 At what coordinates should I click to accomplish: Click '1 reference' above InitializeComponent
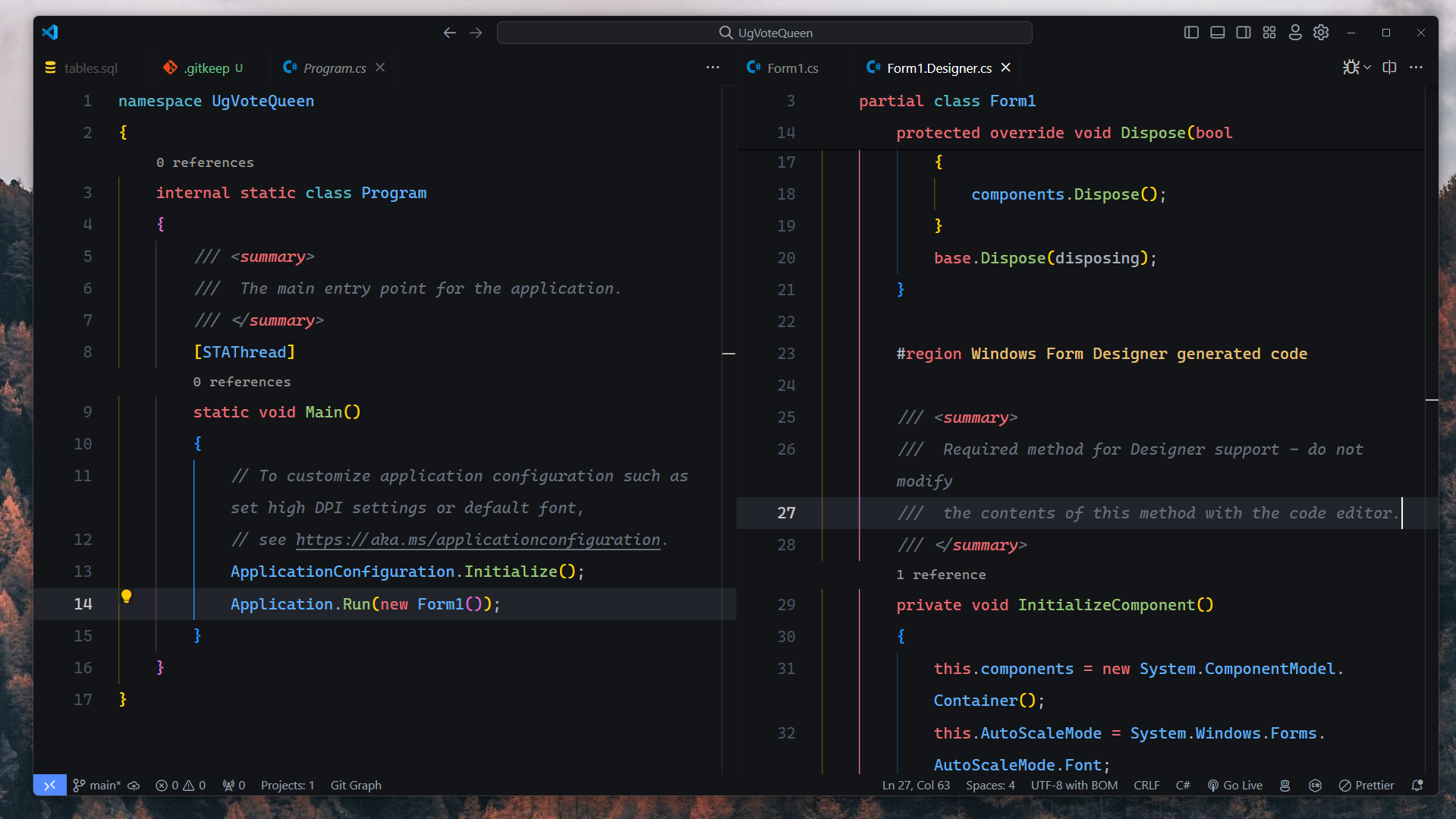point(941,575)
